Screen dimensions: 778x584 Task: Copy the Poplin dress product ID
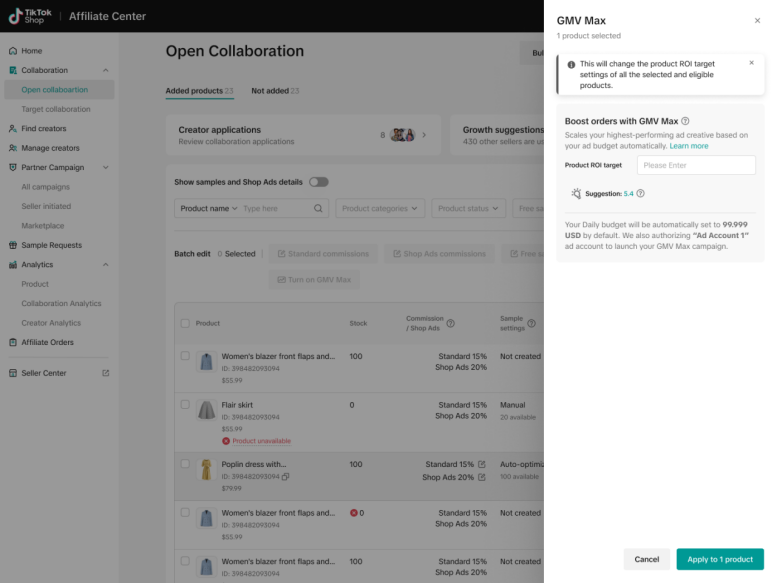pyautogui.click(x=286, y=477)
